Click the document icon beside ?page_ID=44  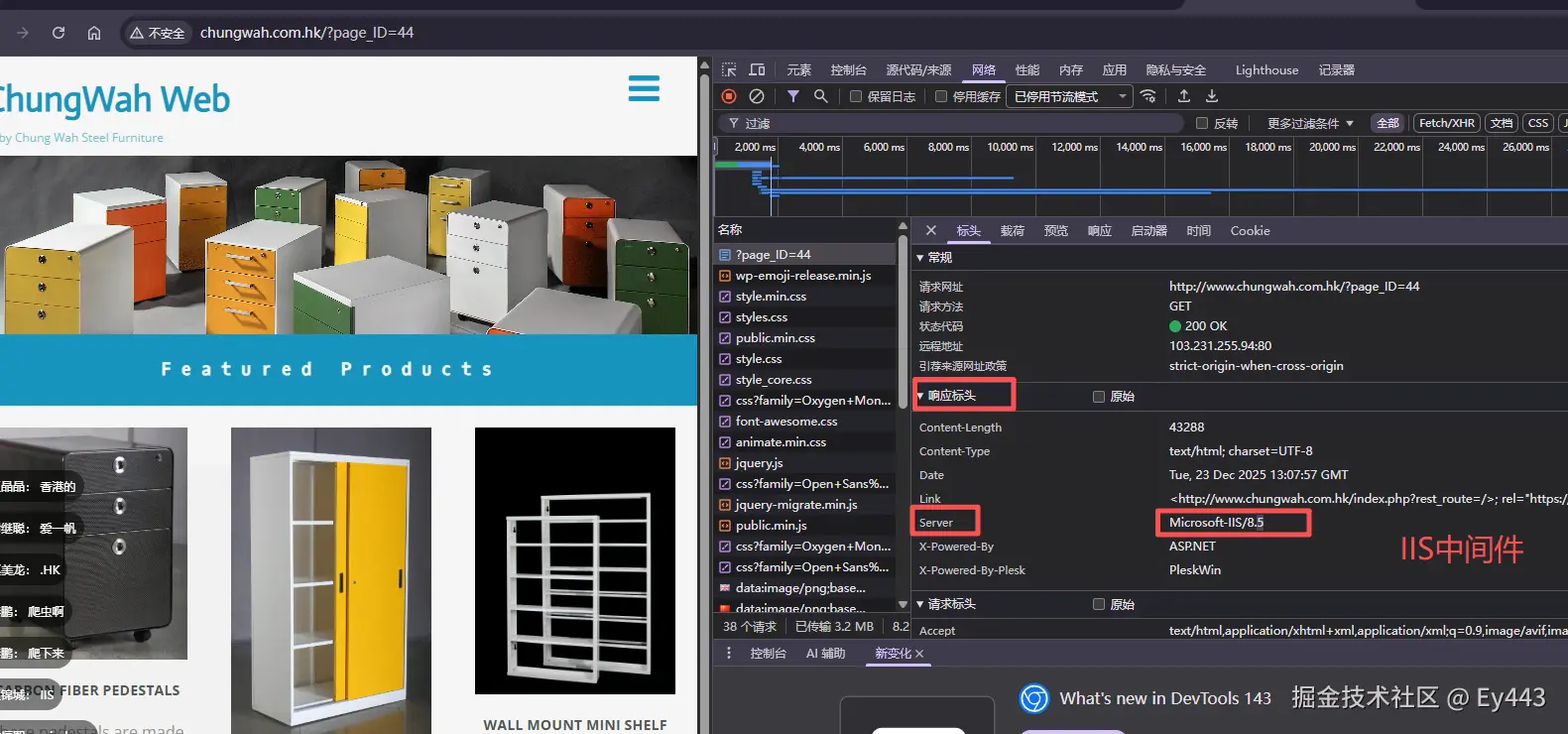point(725,255)
